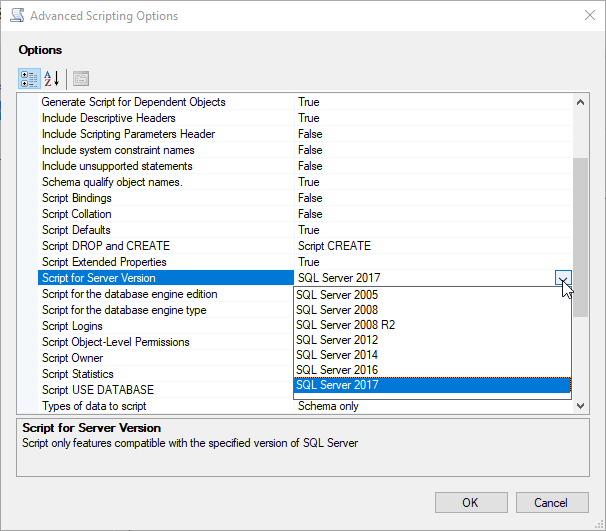Pick SQL Server 2016 option
Screen dimensions: 606x531
pyautogui.click(x=432, y=370)
